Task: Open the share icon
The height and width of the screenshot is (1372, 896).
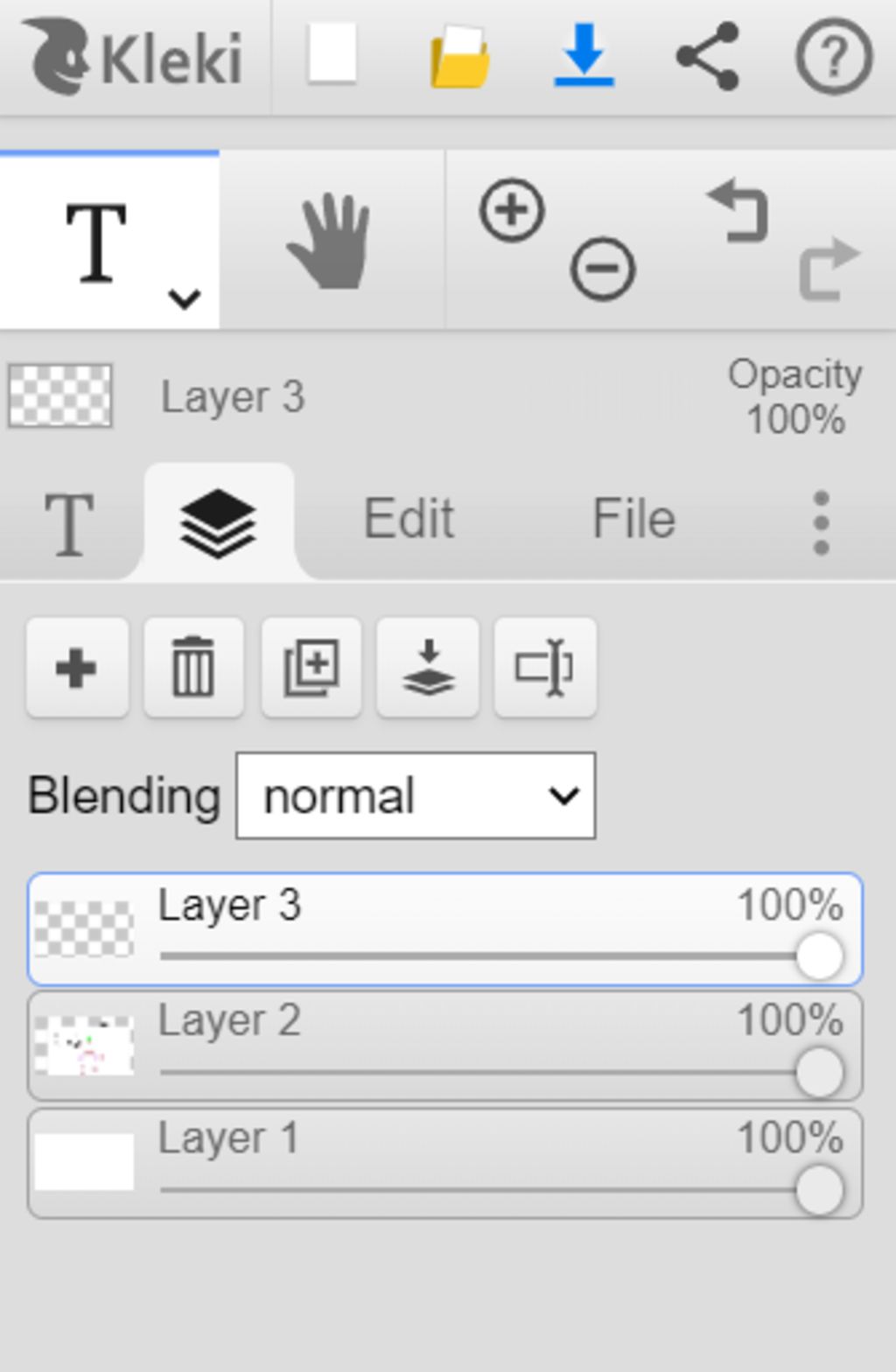Action: [x=708, y=56]
